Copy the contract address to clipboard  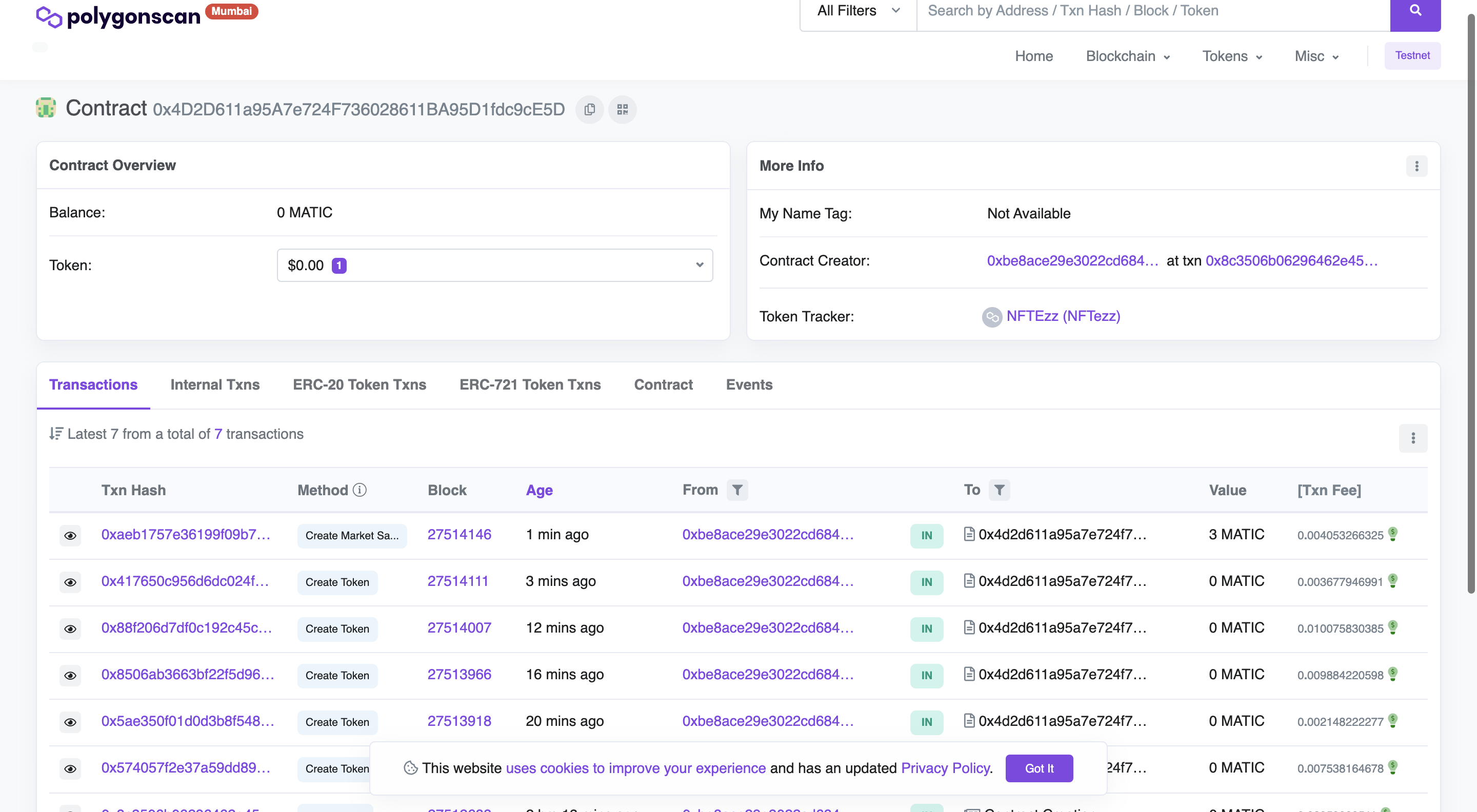tap(589, 110)
